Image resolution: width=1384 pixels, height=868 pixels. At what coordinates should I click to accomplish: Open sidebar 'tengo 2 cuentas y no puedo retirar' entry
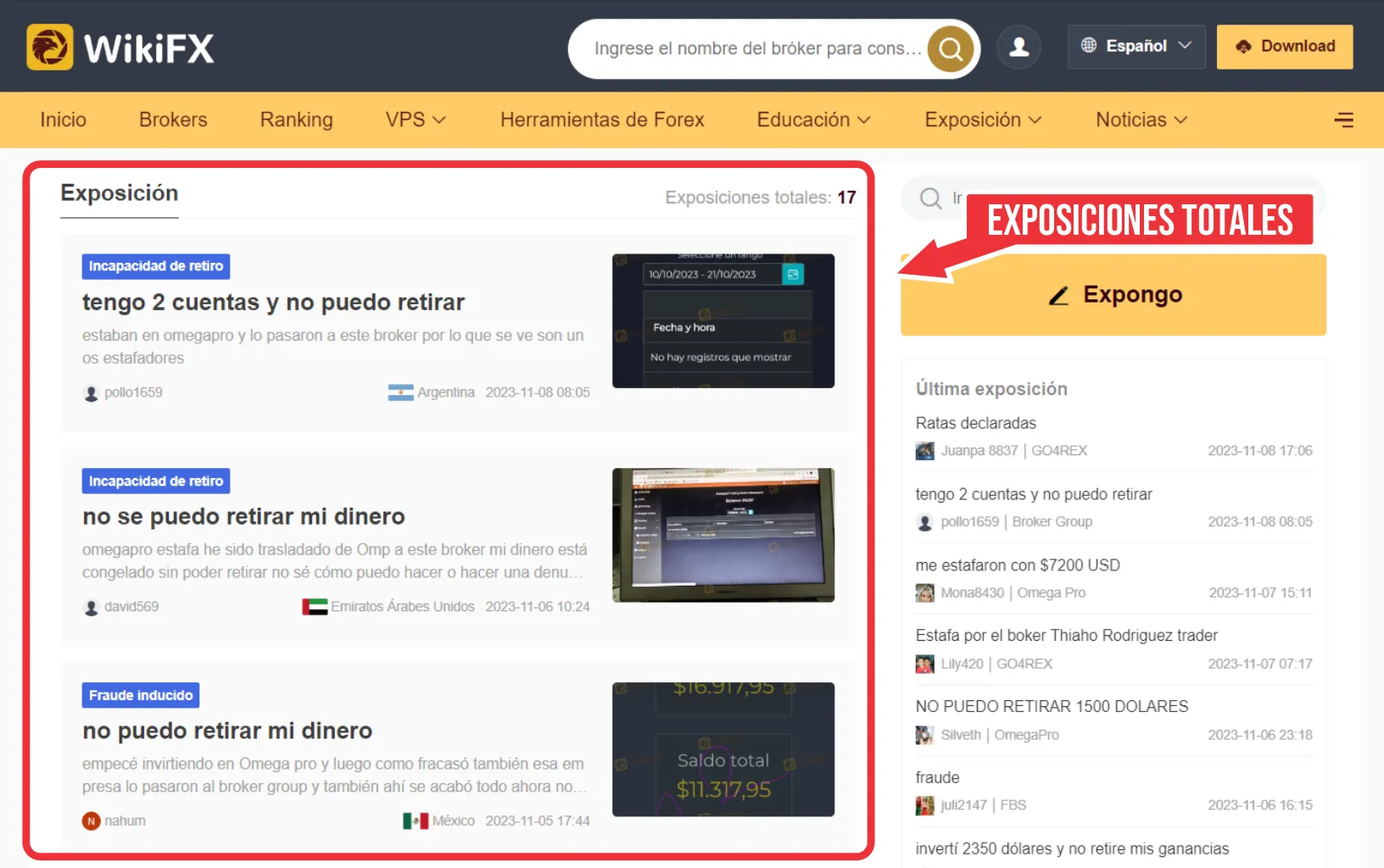[x=1034, y=494]
